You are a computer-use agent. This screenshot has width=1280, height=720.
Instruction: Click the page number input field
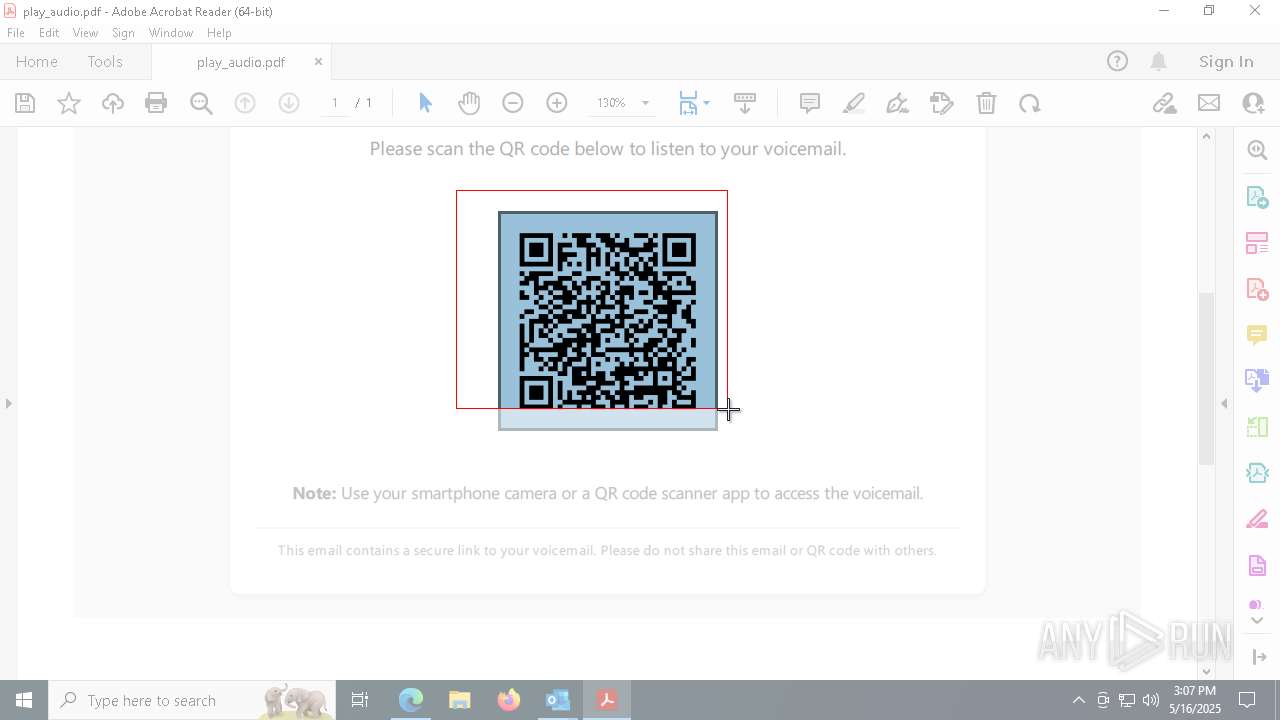(334, 103)
